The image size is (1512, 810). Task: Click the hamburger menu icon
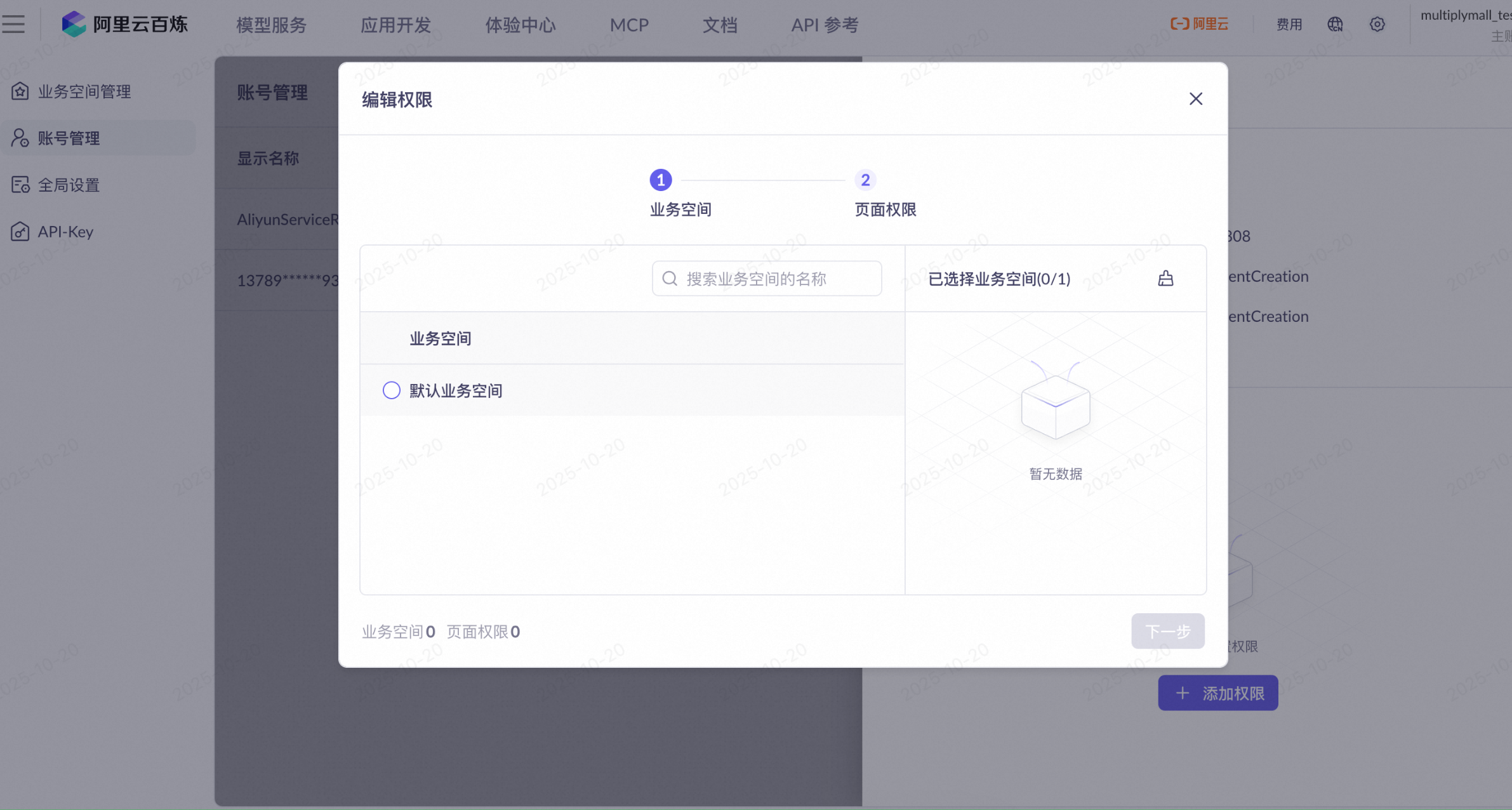pyautogui.click(x=13, y=24)
